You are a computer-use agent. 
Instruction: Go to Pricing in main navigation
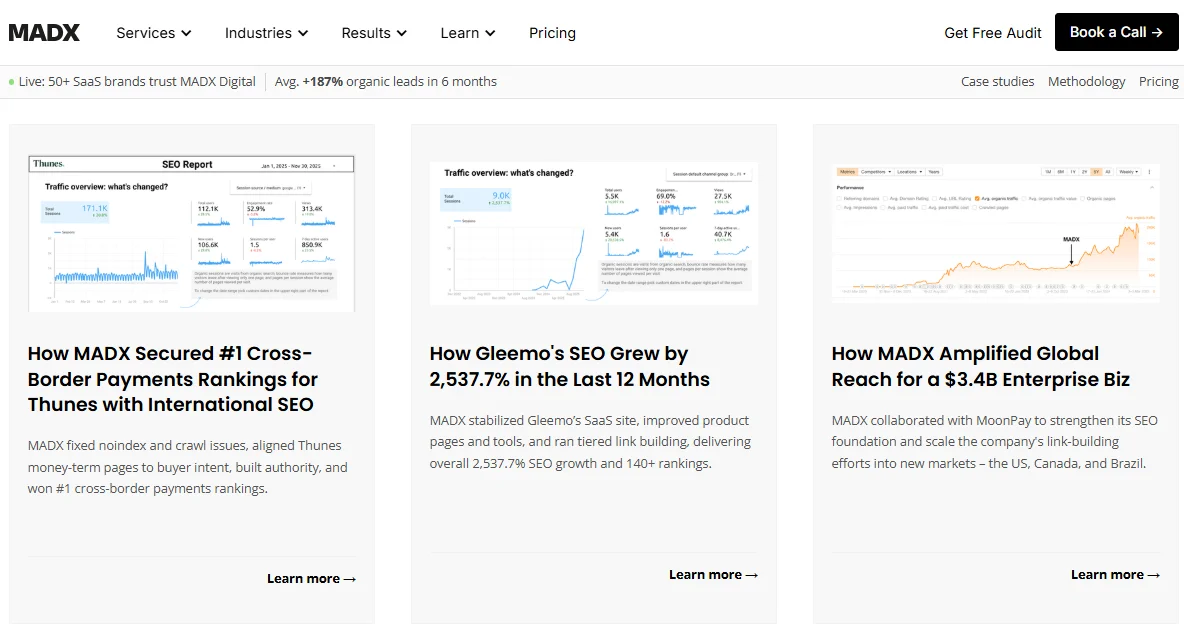552,33
